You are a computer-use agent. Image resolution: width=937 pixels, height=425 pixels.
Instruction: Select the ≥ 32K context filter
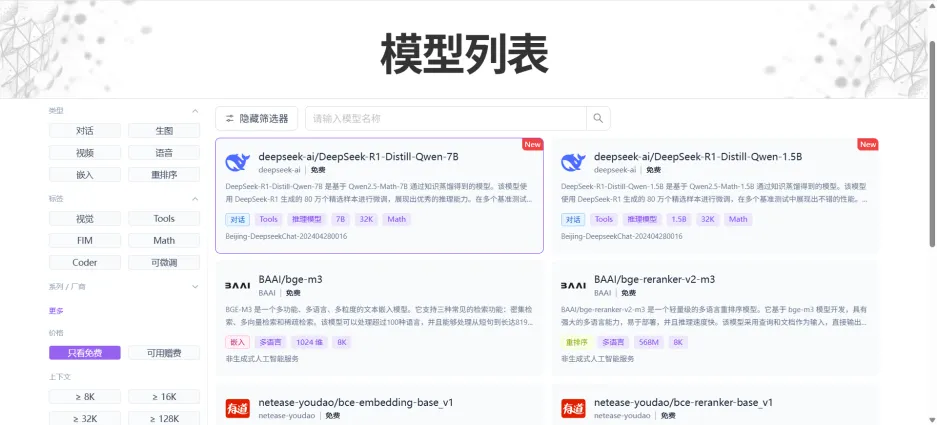(x=85, y=419)
